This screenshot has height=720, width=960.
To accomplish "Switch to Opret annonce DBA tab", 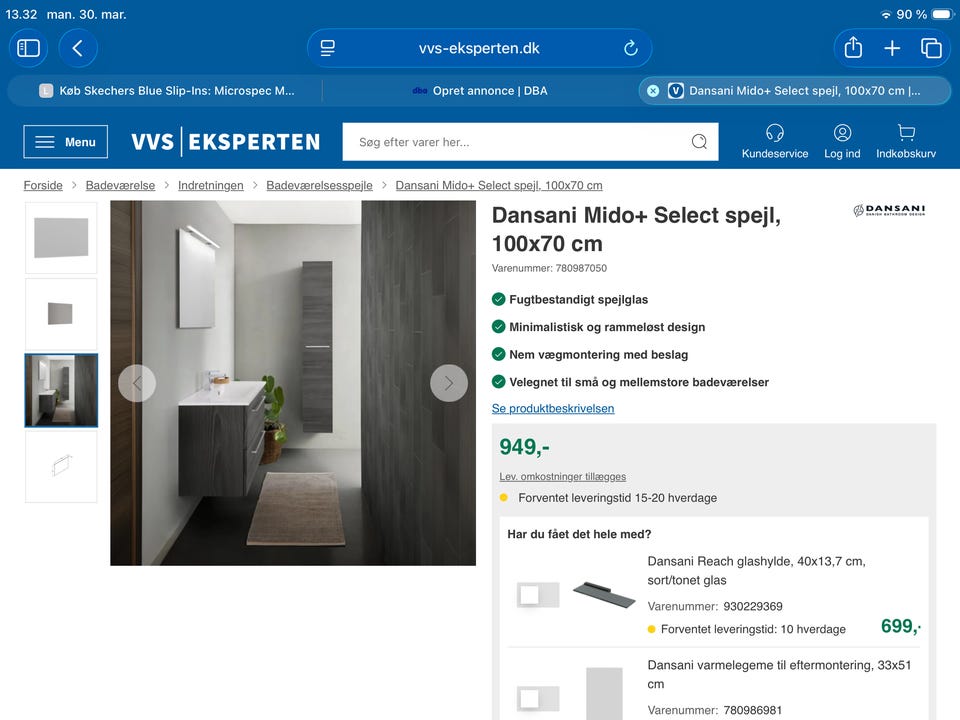I will (480, 91).
